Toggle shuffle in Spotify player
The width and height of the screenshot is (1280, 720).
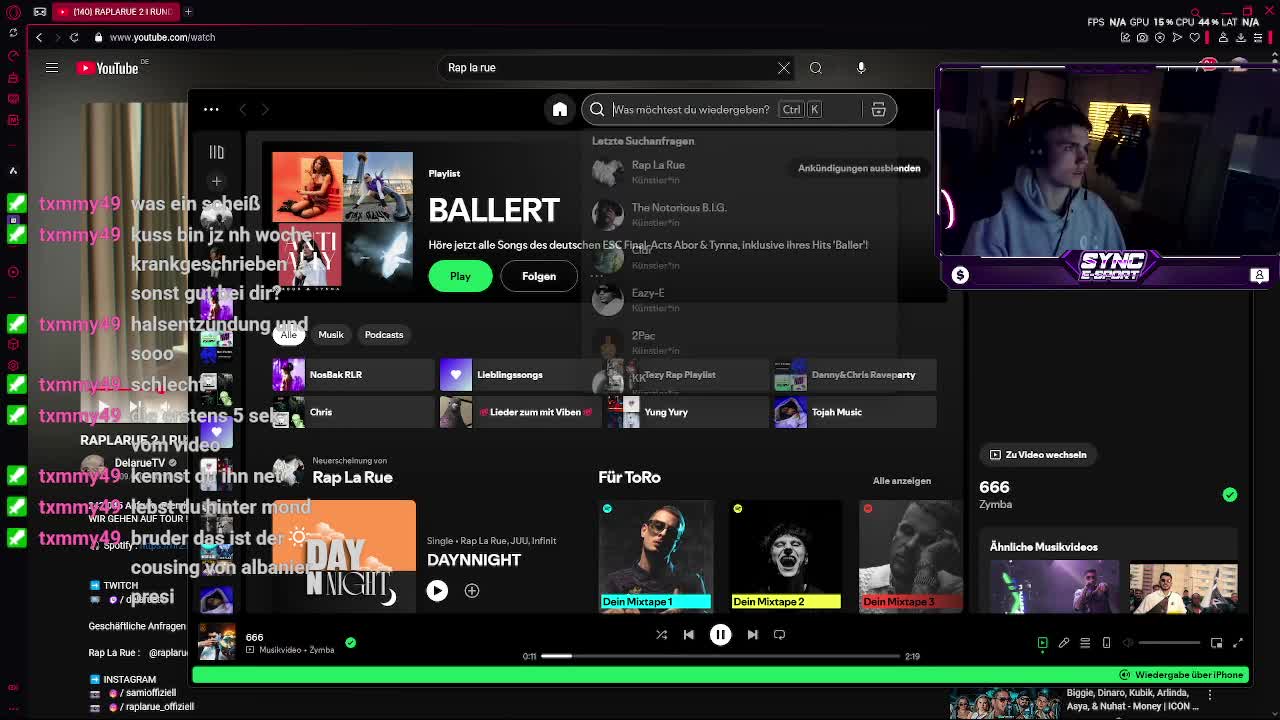(661, 634)
